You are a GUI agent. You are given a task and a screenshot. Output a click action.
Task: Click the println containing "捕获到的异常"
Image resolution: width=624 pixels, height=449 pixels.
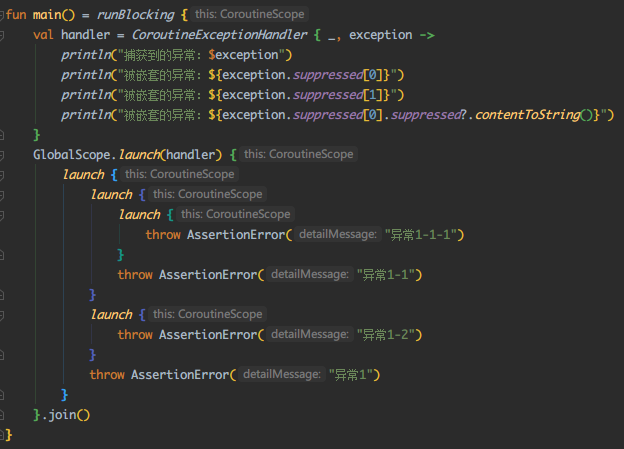click(86, 55)
